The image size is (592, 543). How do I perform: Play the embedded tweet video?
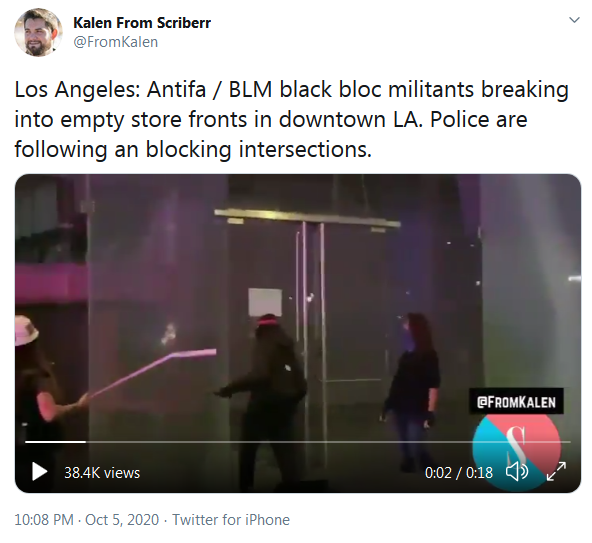40,472
